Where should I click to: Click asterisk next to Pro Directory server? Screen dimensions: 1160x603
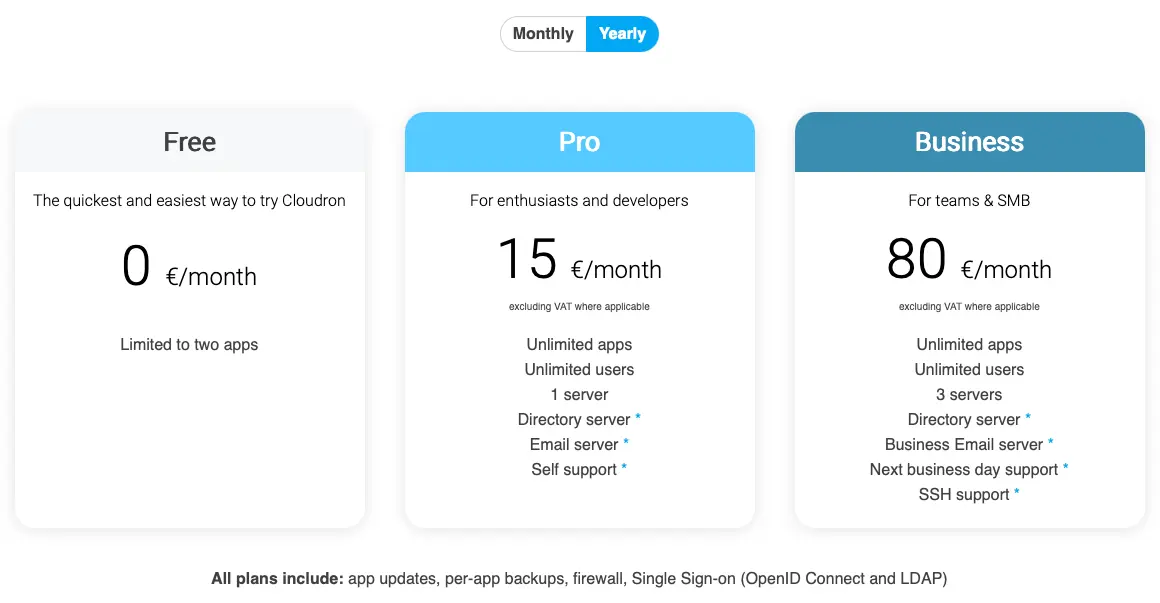click(638, 418)
